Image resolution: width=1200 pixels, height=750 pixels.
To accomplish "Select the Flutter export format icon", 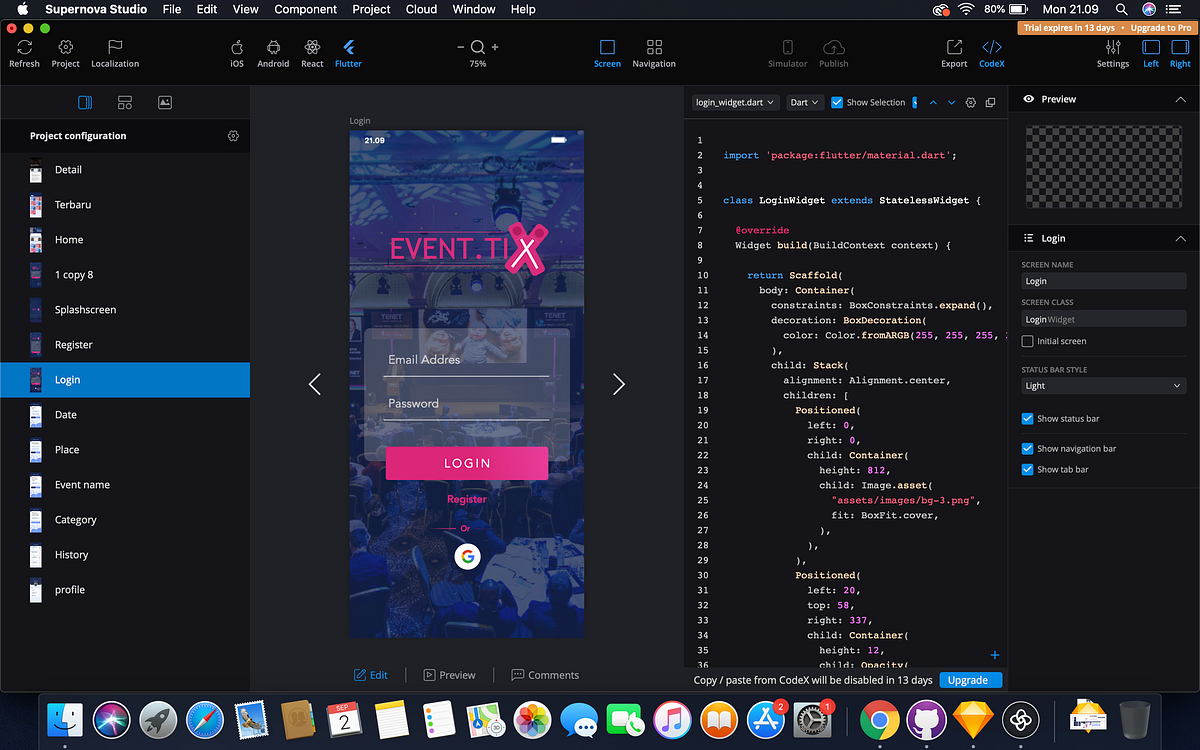I will pos(348,53).
